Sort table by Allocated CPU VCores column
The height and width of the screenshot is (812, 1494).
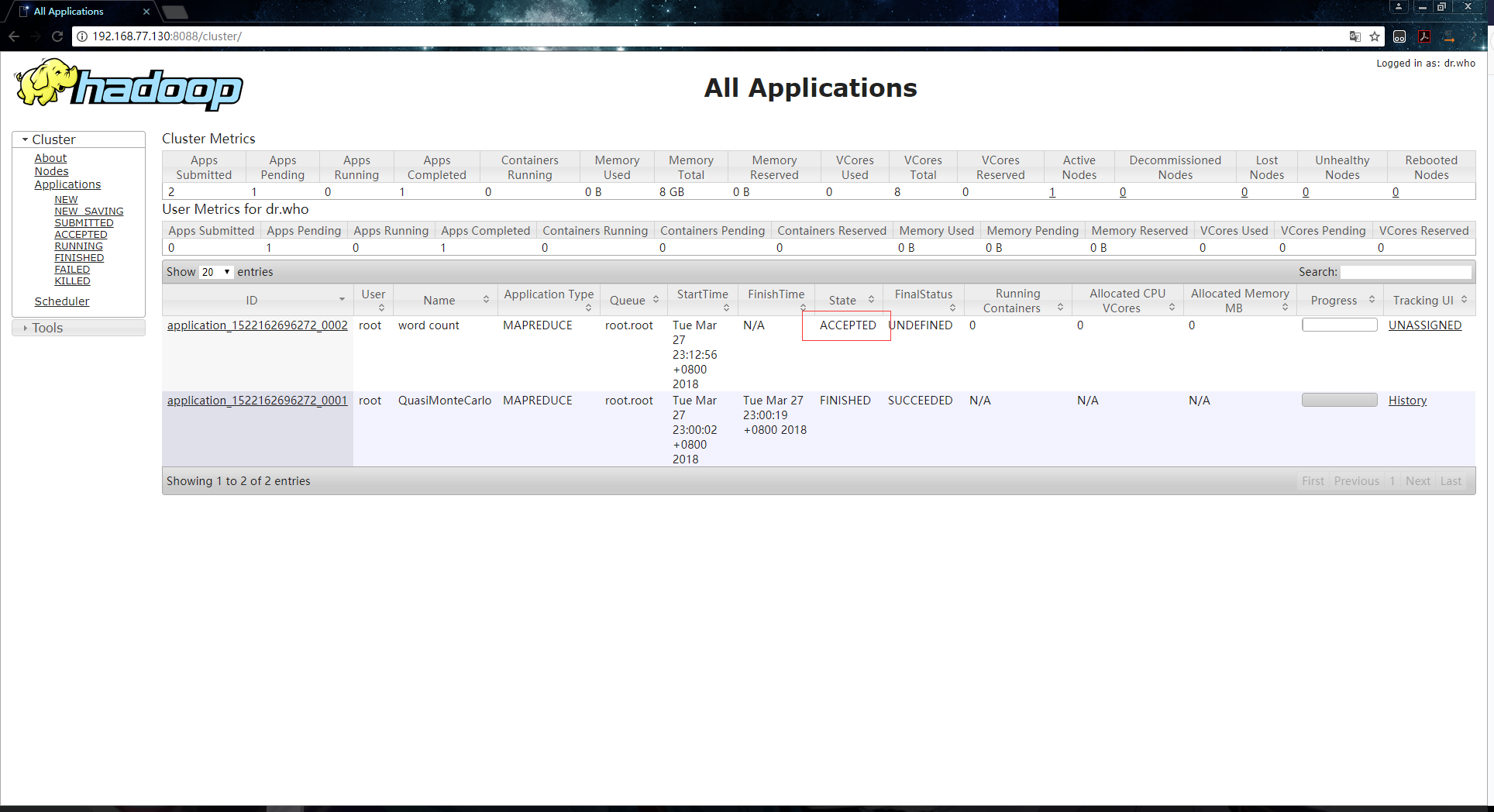point(1127,300)
